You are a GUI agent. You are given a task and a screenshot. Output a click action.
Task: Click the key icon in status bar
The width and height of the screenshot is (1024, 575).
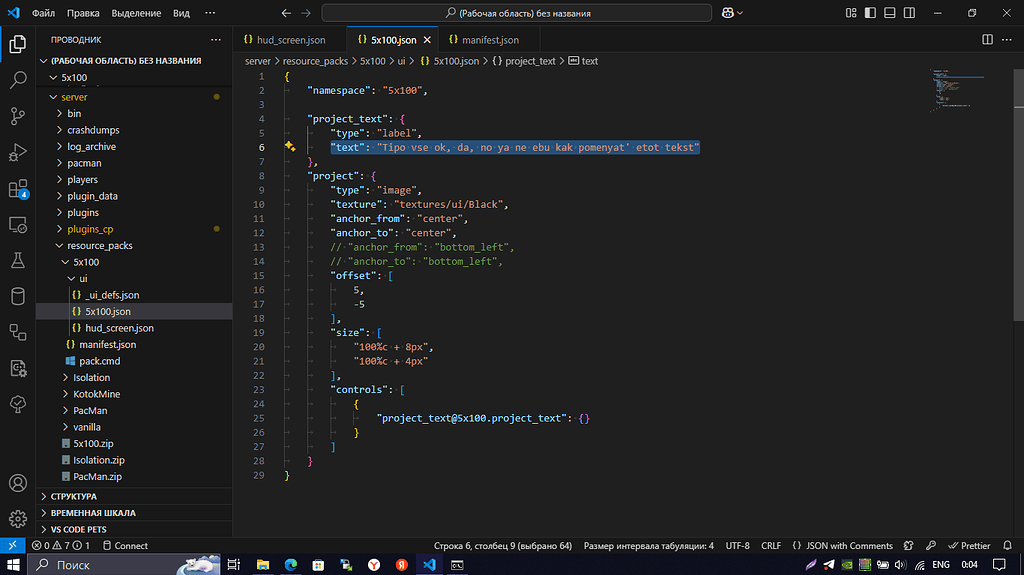tap(931, 546)
